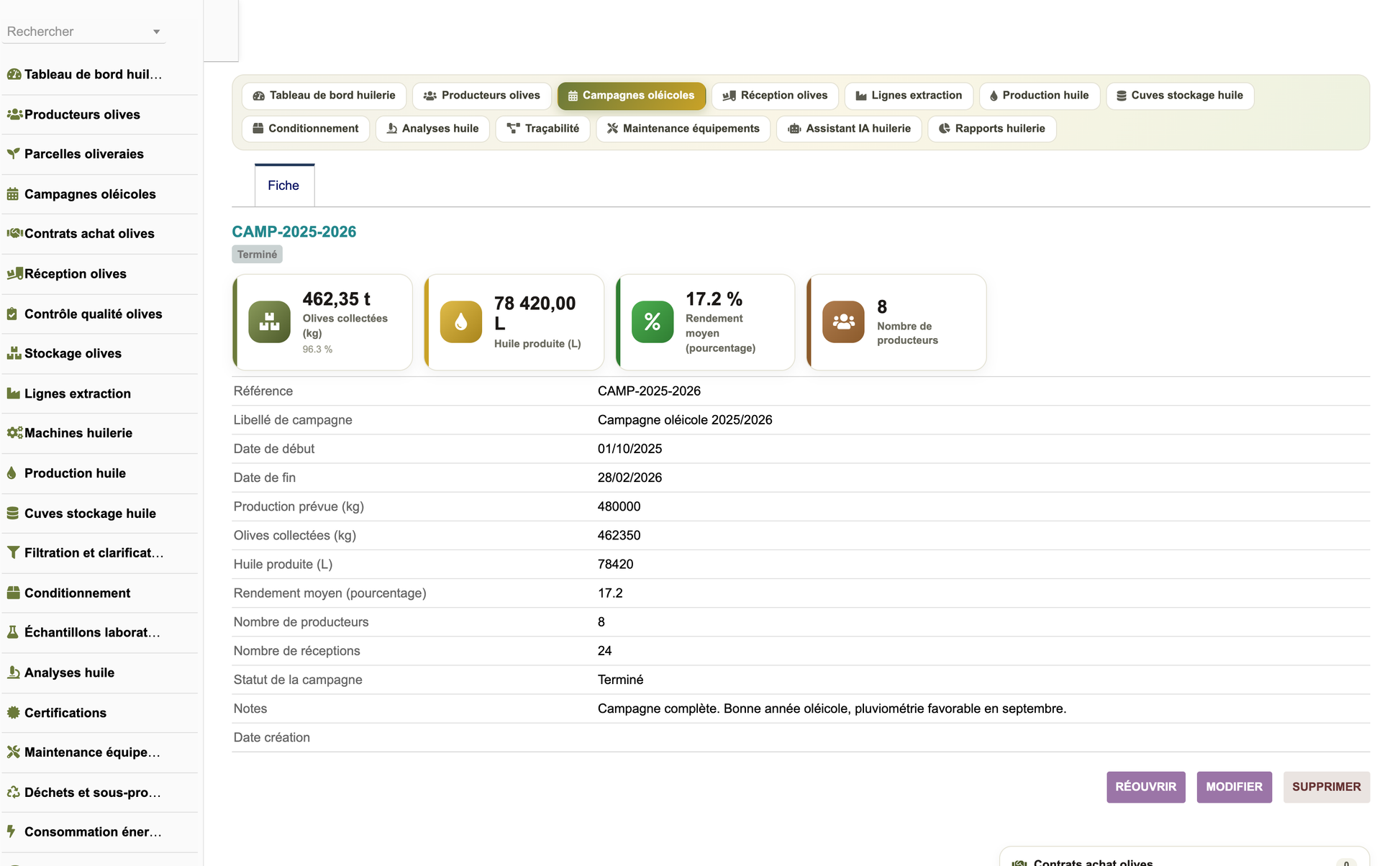This screenshot has height=866, width=1400.
Task: Open Contrats achat olives in sidebar
Action: pyautogui.click(x=89, y=234)
